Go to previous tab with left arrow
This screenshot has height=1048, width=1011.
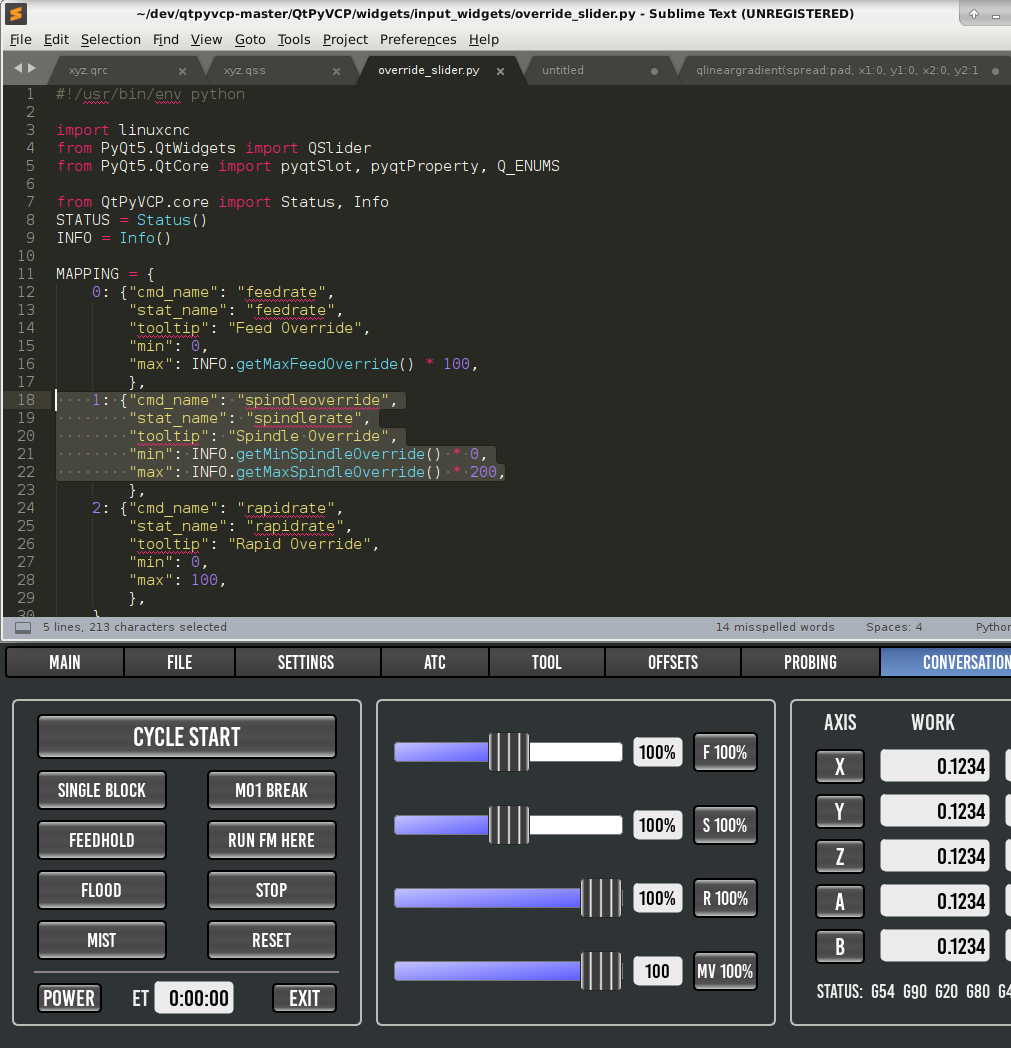click(x=18, y=68)
